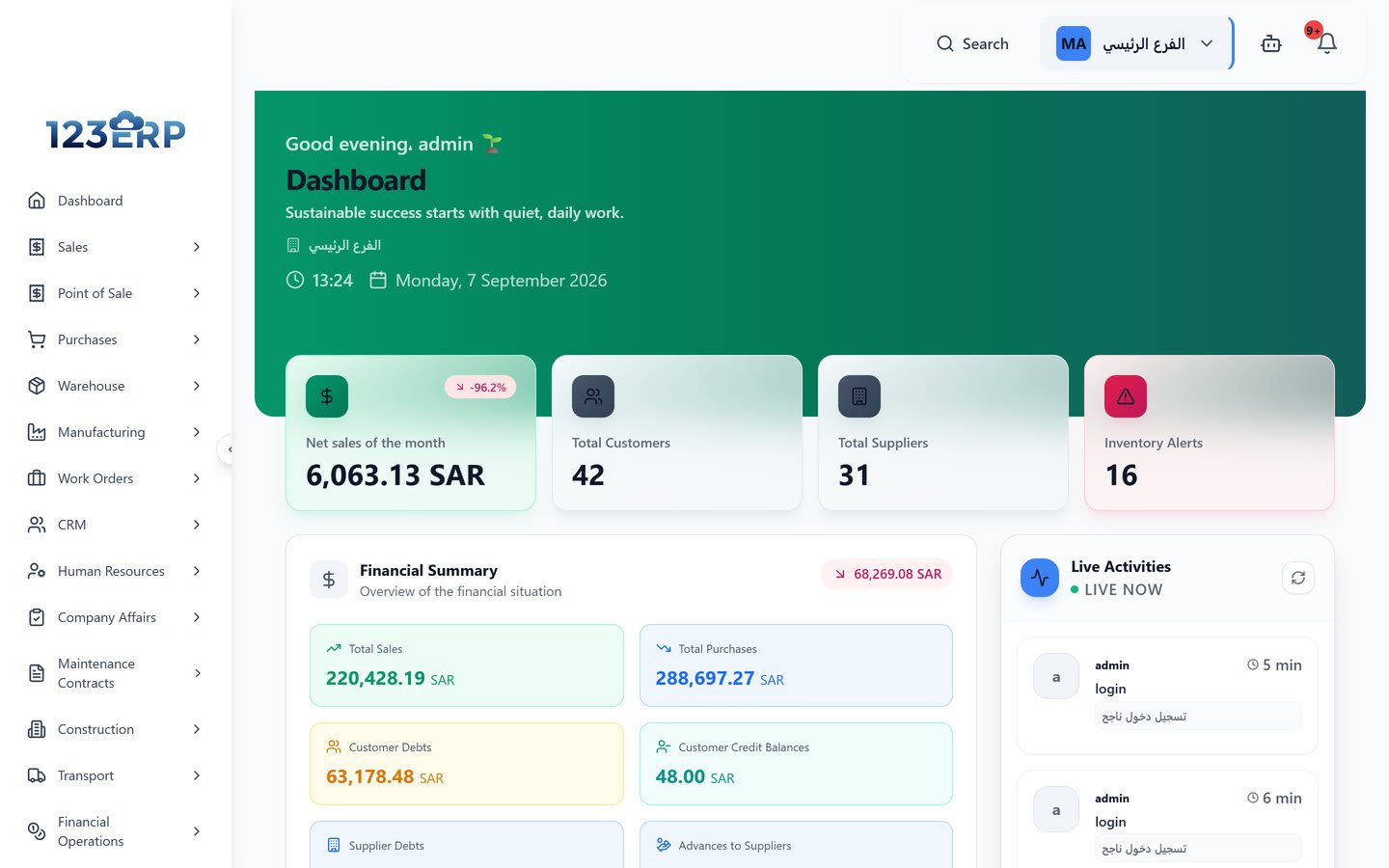Open the notifications bell
1389x868 pixels.
click(x=1326, y=43)
